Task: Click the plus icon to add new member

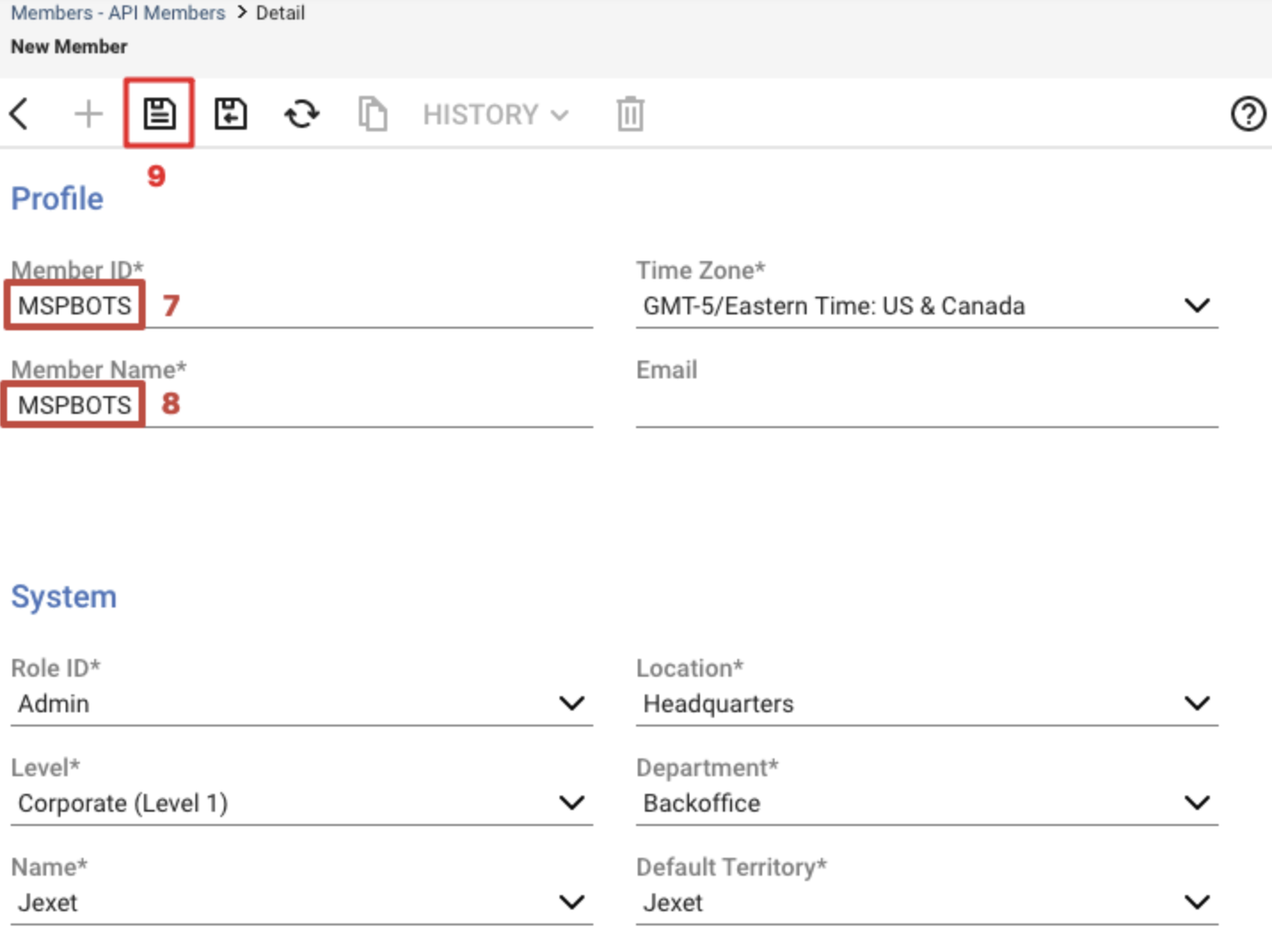Action: pyautogui.click(x=88, y=114)
